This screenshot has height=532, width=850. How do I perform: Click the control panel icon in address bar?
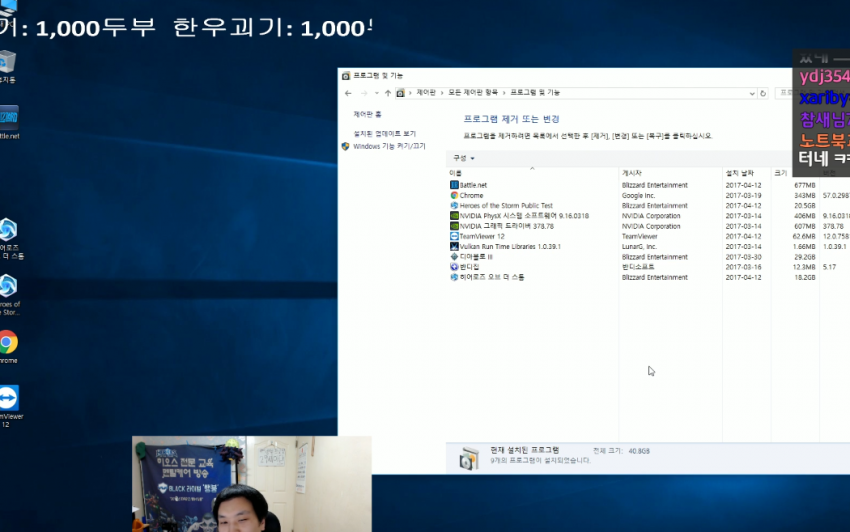[400, 93]
